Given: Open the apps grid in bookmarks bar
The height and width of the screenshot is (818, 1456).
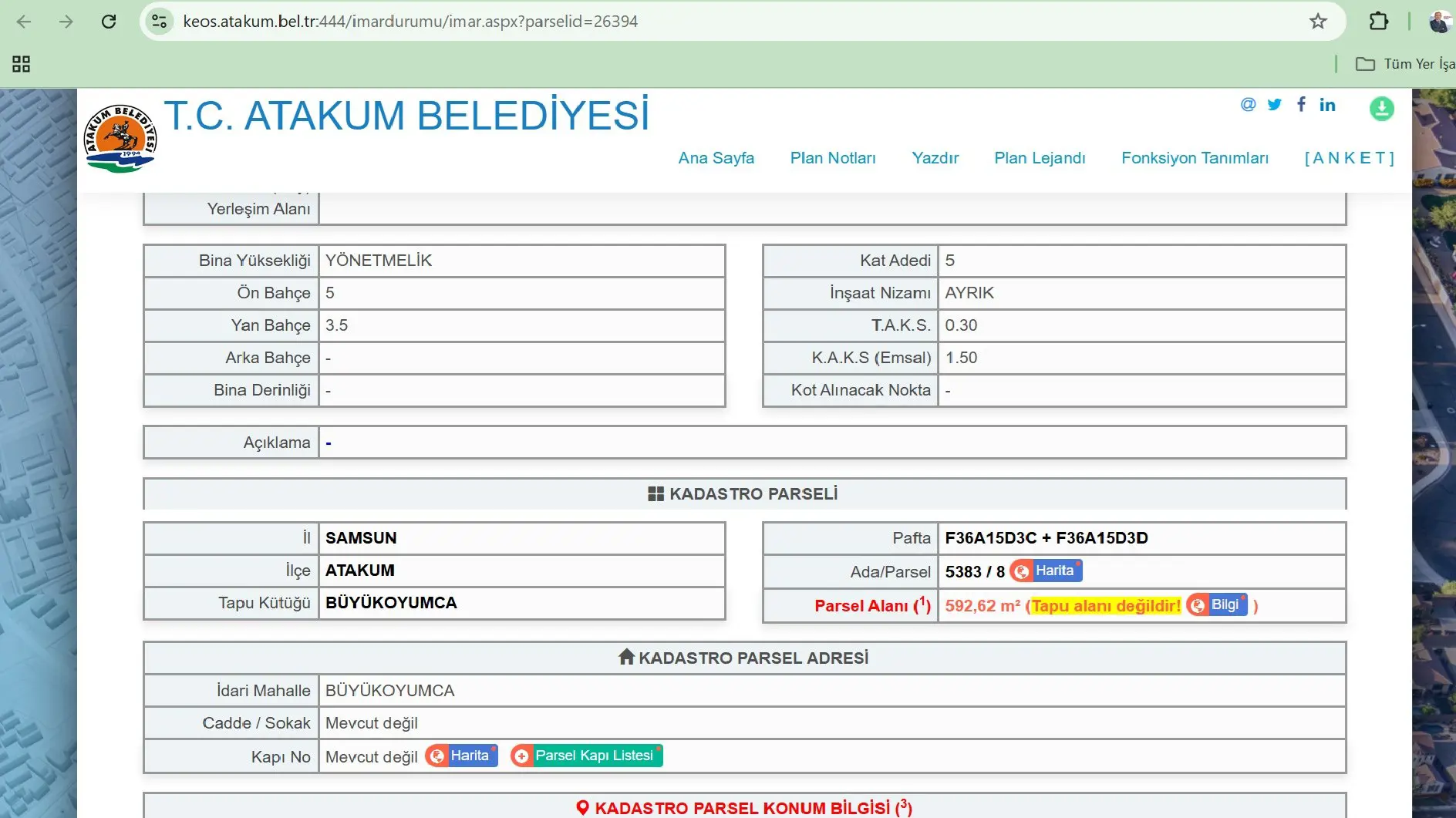Looking at the screenshot, I should pos(22,64).
